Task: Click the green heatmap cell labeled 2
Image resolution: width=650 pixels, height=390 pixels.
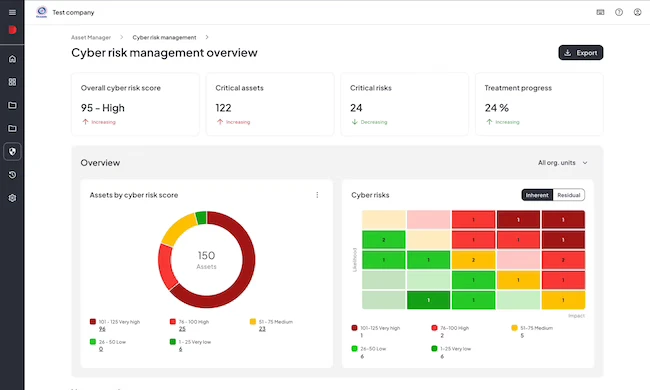Action: (x=383, y=240)
